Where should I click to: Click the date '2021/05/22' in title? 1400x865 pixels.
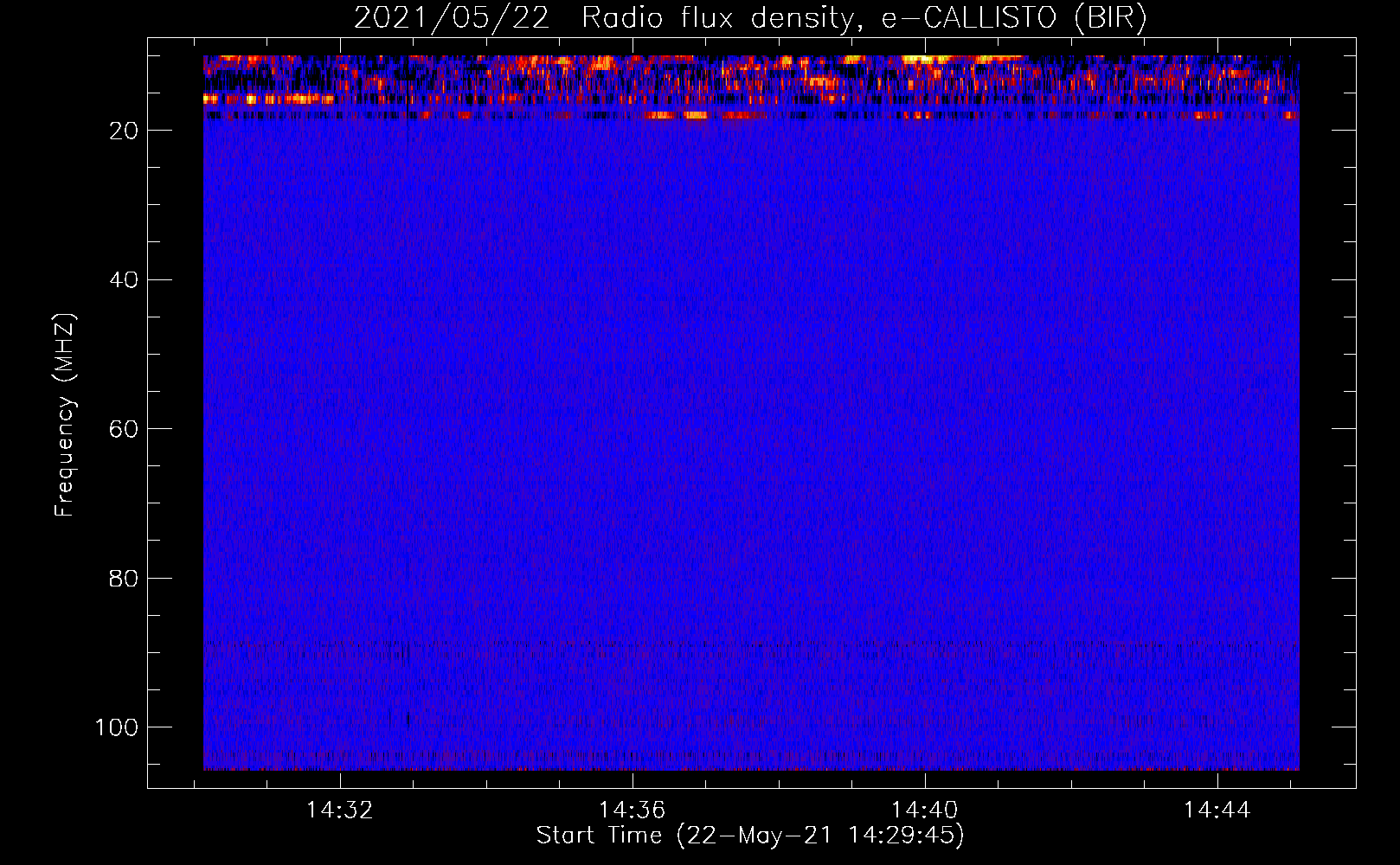pos(452,17)
